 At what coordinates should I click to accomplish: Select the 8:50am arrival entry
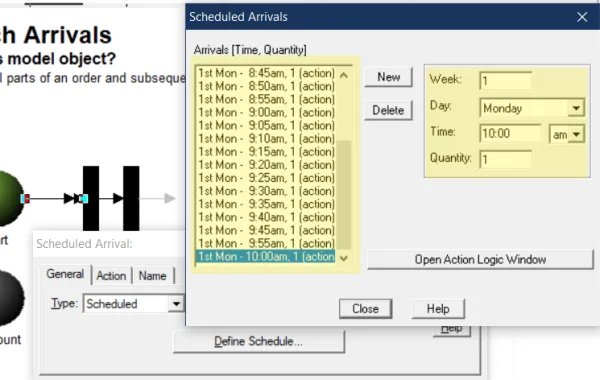pyautogui.click(x=266, y=86)
